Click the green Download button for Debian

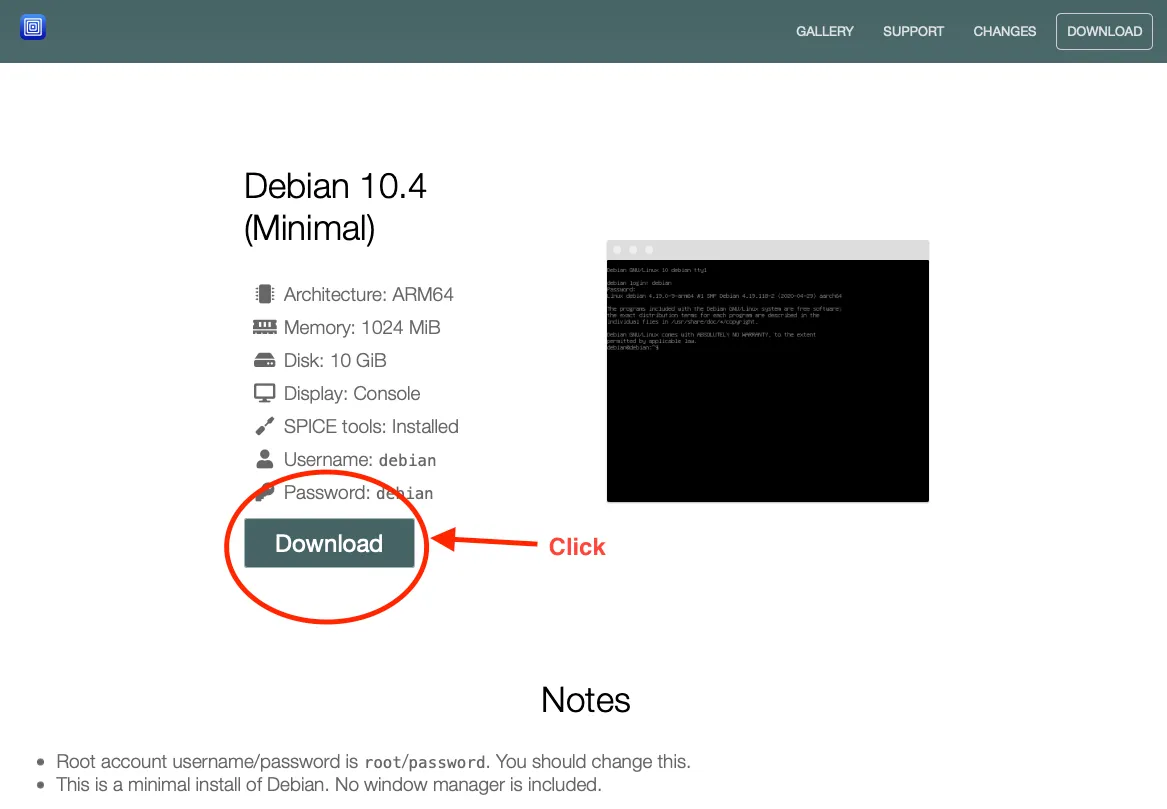click(329, 543)
